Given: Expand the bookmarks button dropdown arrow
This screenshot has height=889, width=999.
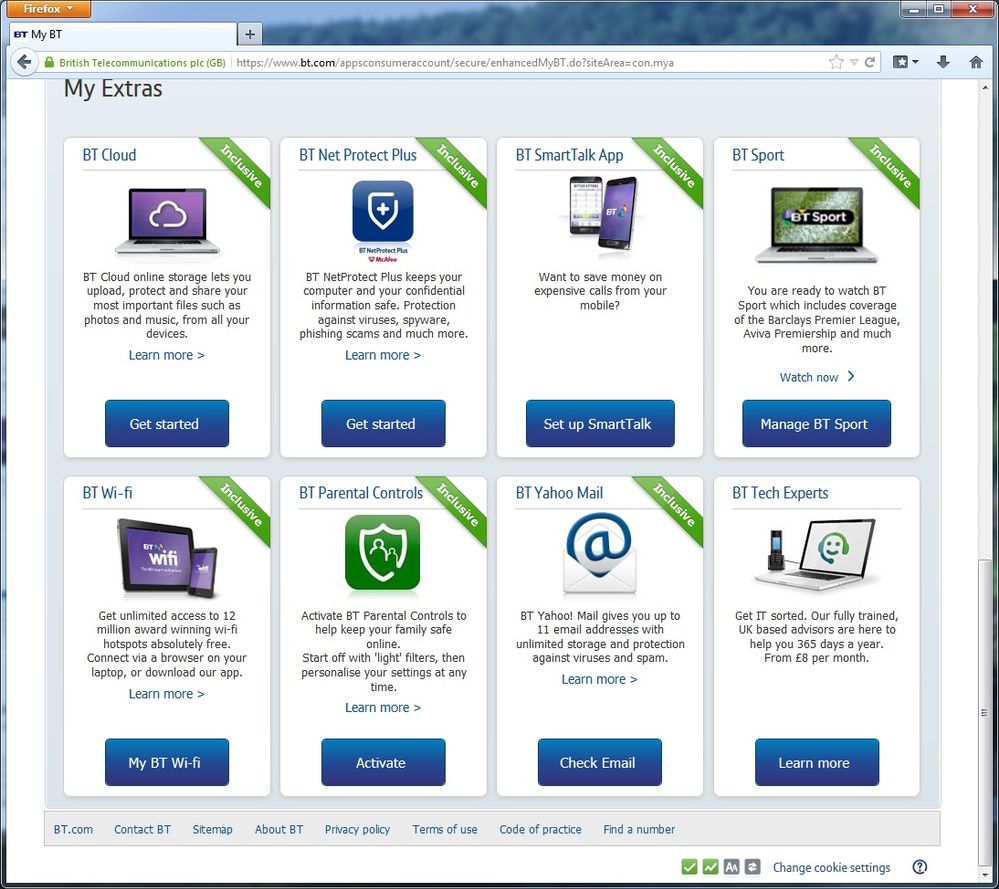Looking at the screenshot, I should 916,62.
